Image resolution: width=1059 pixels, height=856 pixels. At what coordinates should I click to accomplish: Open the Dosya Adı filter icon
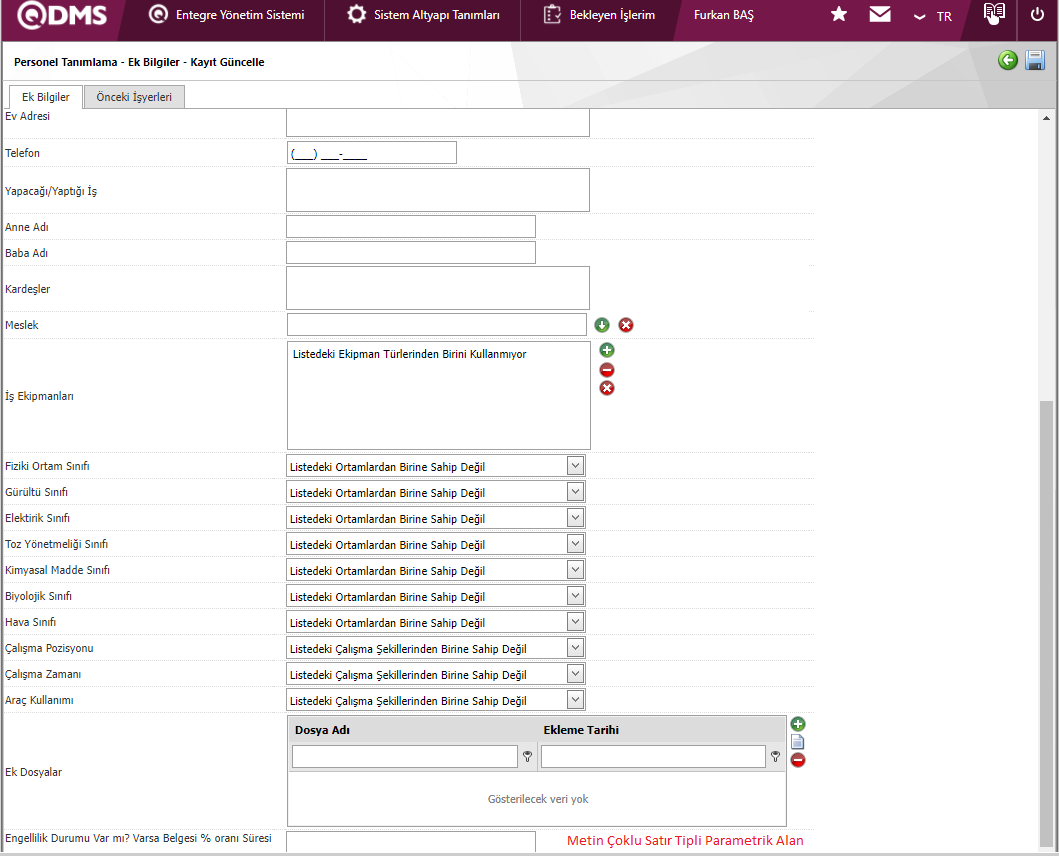[527, 757]
